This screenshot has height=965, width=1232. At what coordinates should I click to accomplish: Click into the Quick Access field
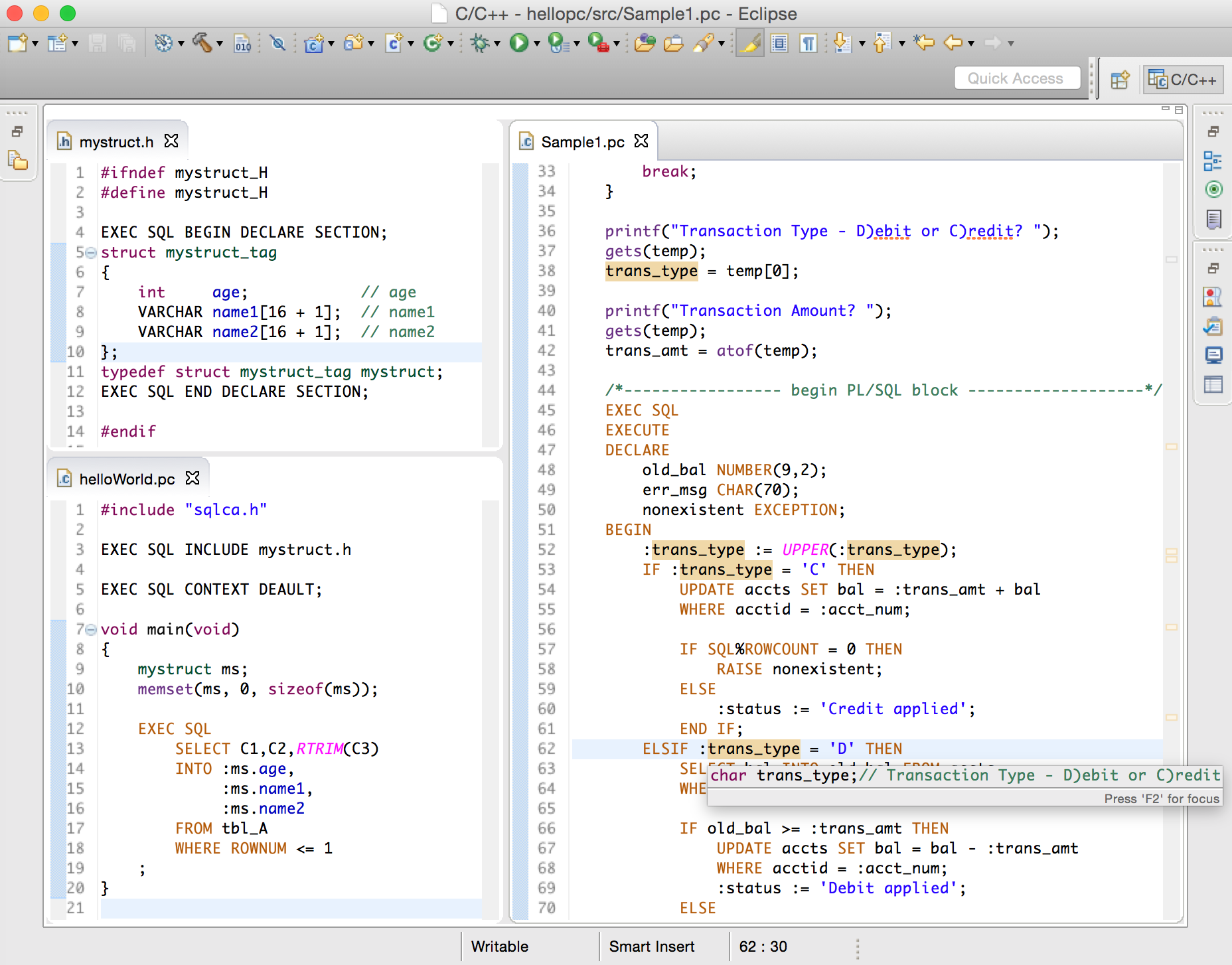(x=1017, y=78)
